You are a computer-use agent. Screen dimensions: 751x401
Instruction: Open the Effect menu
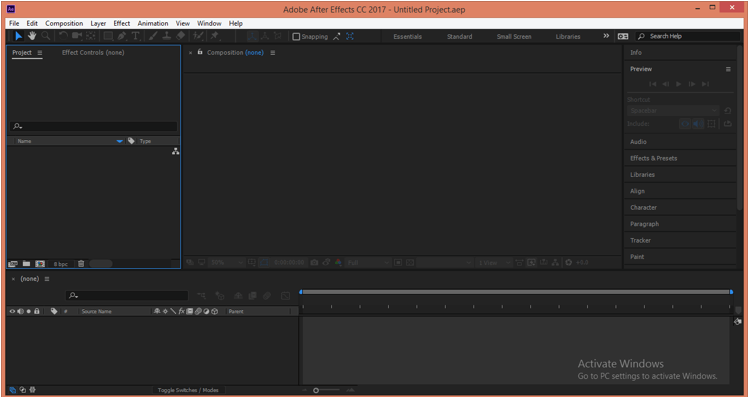click(x=122, y=23)
